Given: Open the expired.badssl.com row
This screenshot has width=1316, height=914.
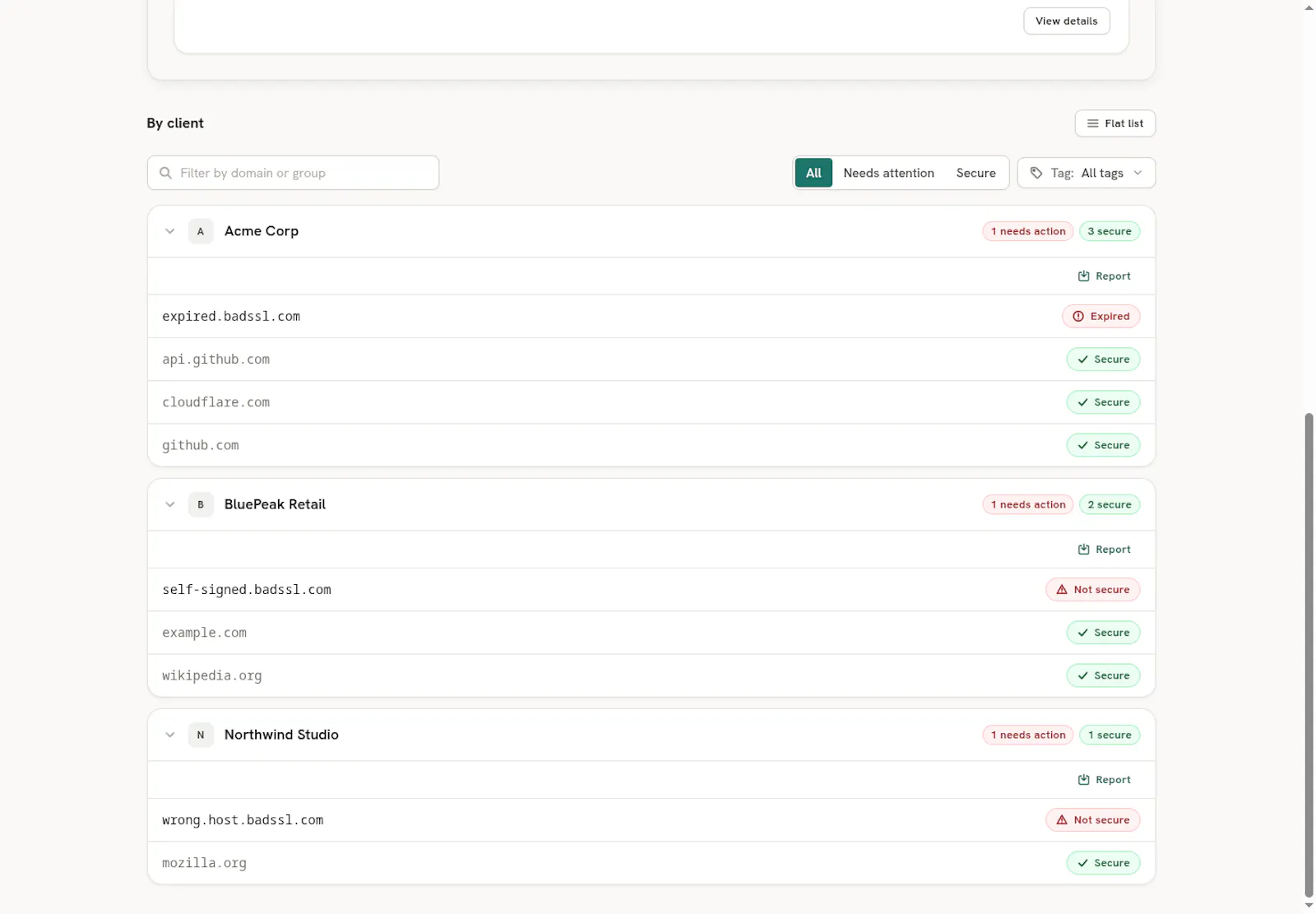Looking at the screenshot, I should click(651, 317).
